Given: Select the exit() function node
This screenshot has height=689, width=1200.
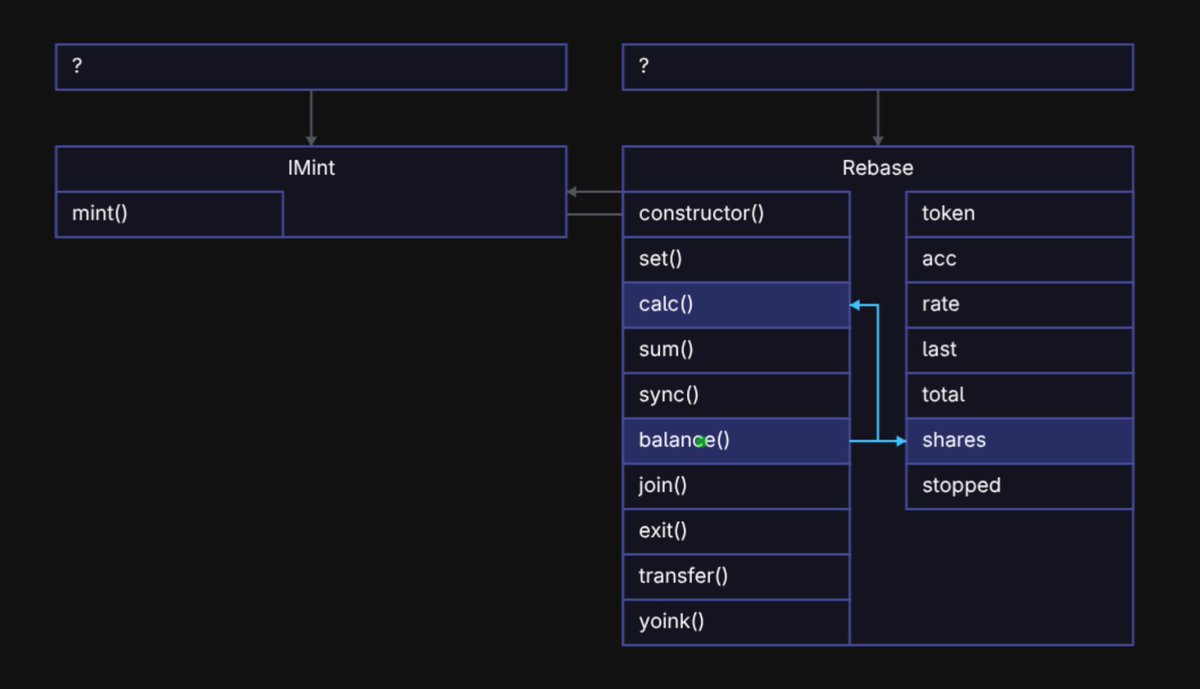Looking at the screenshot, I should tap(736, 531).
